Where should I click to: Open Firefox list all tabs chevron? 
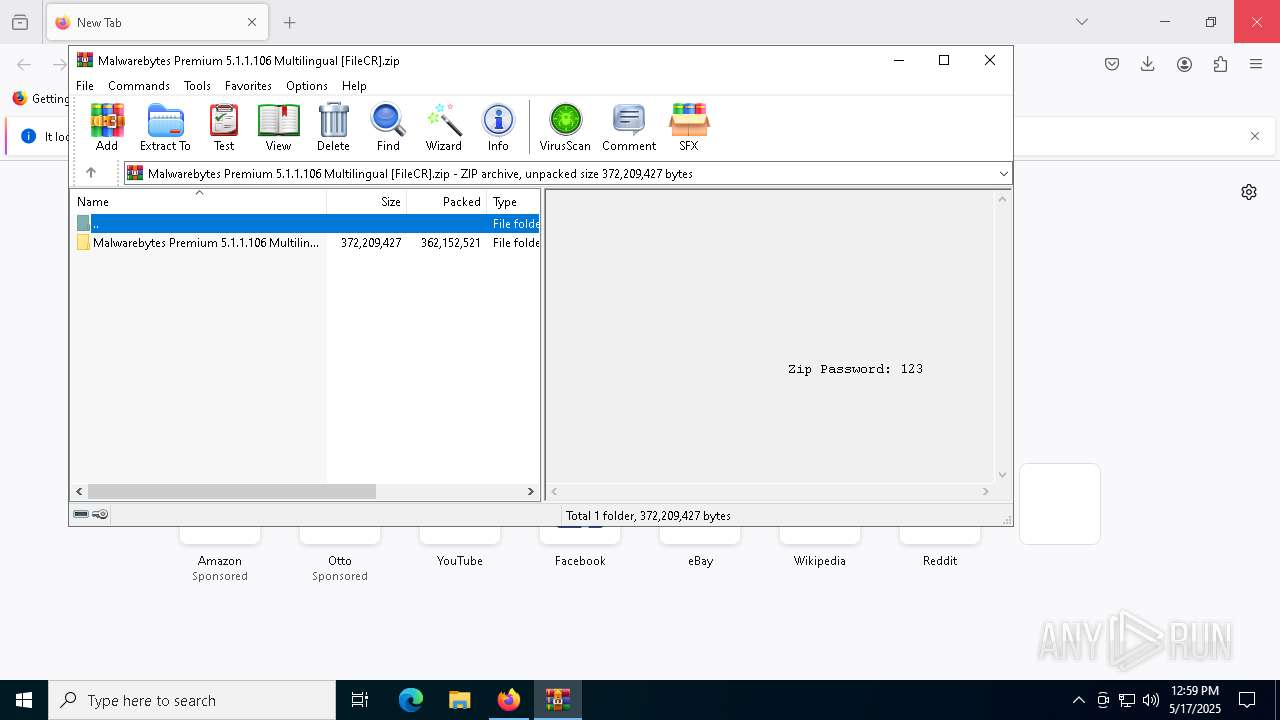pyautogui.click(x=1082, y=22)
